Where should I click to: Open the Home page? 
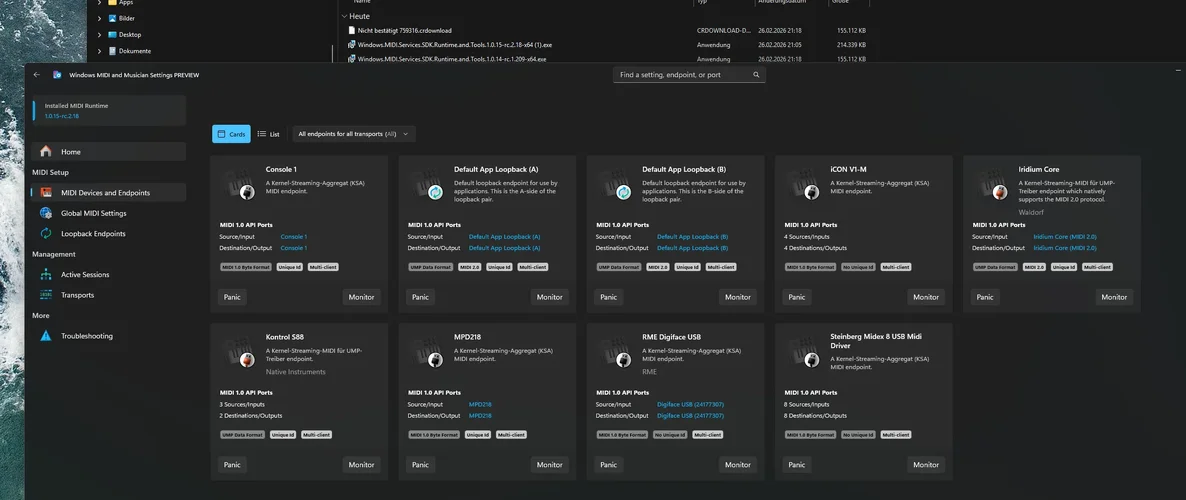click(x=108, y=151)
